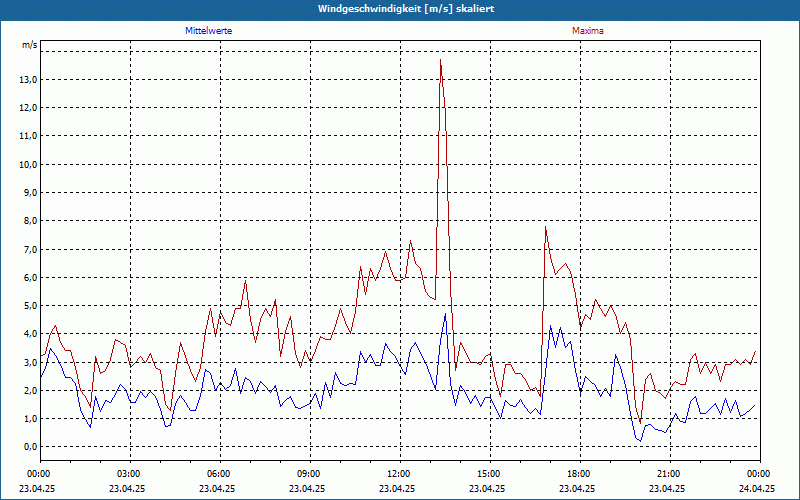This screenshot has width=800, height=500.
Task: Click the chart title Windgeschwindigkeit [m/s] skaliert
Action: pyautogui.click(x=406, y=9)
